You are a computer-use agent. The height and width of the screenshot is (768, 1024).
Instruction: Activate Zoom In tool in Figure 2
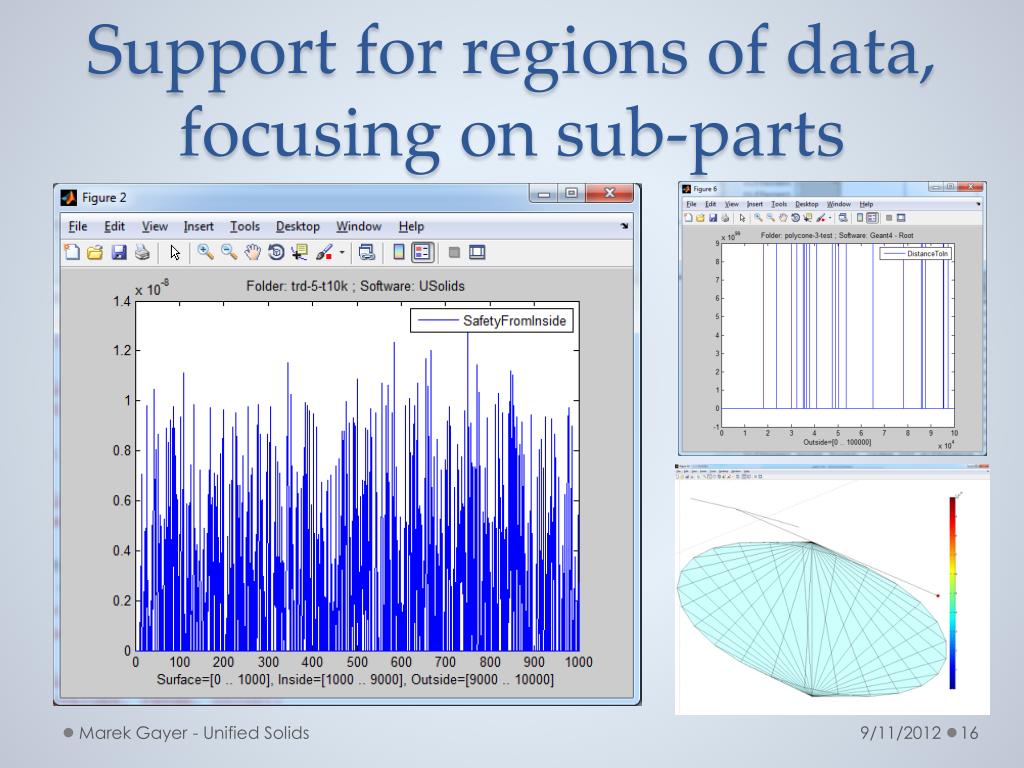pos(205,252)
